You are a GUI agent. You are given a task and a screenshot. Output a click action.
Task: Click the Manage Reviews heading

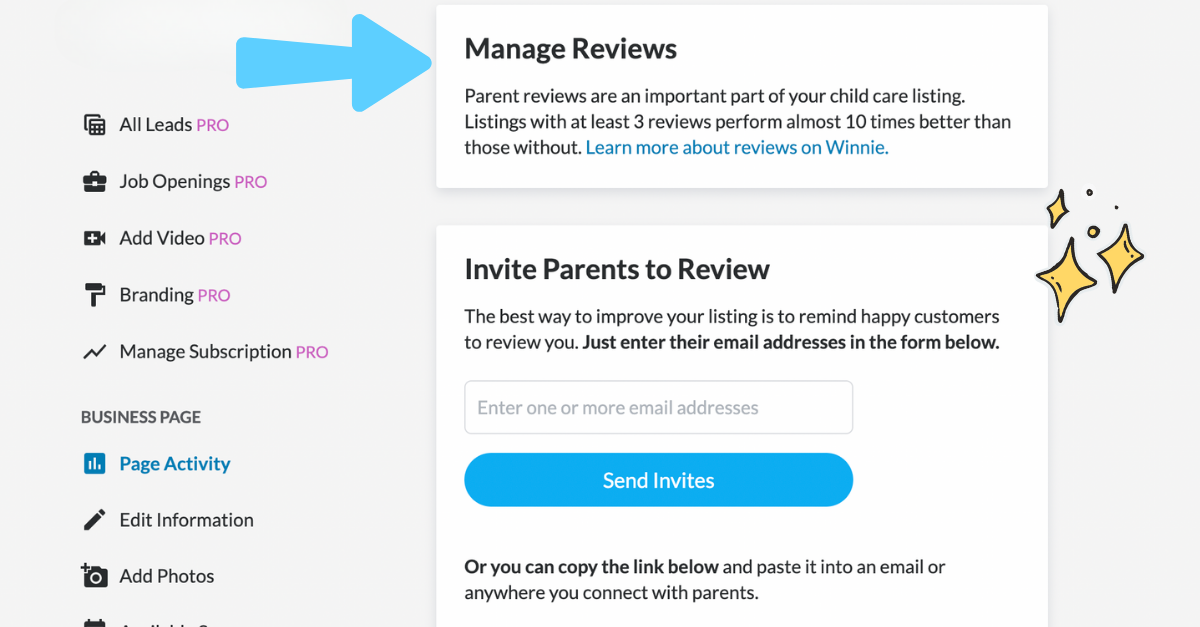[571, 49]
